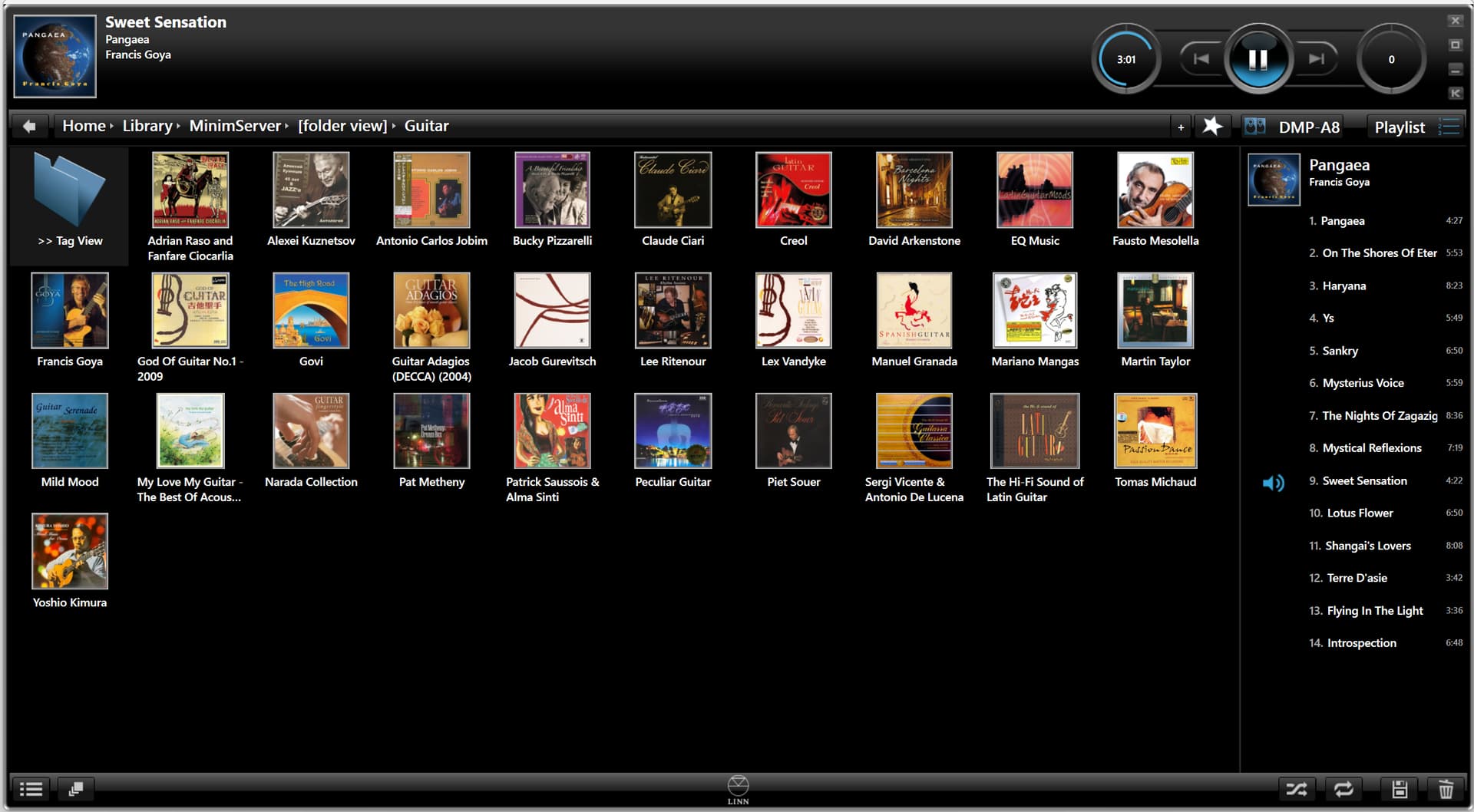Viewport: 1474px width, 812px height.
Task: Open Adrian Raso and Fanfare Ciocarlia folder
Action: pos(190,207)
